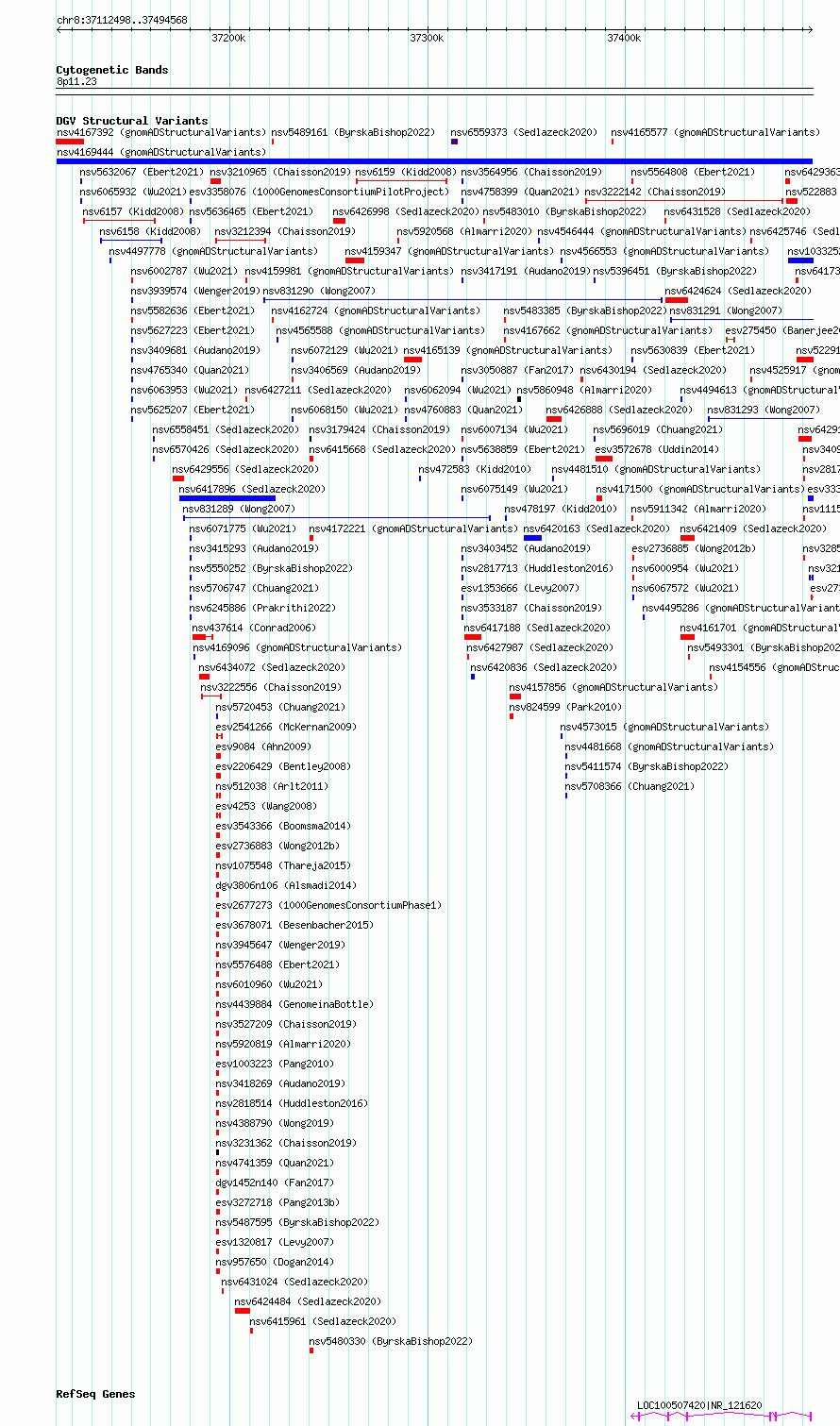Open nsv6424484 Sedlazeck2020 variant
840x1426 pixels.
[308, 1301]
